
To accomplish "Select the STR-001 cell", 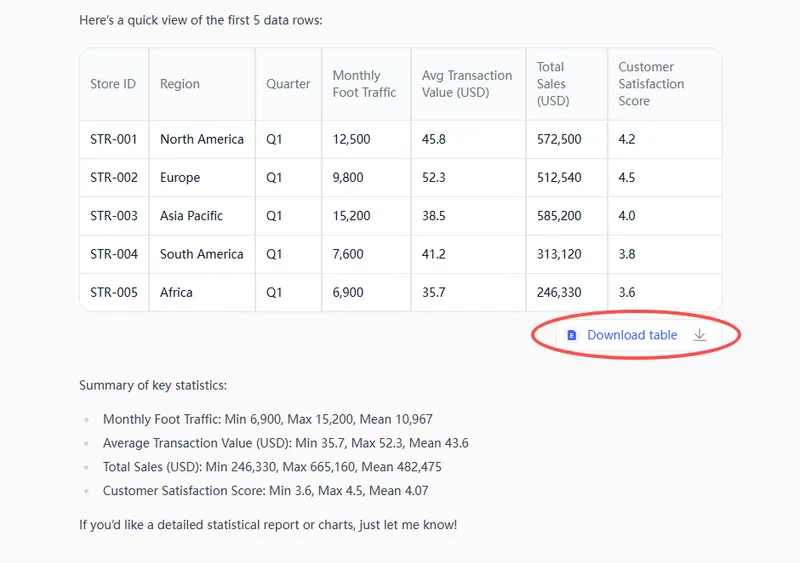I will point(114,139).
